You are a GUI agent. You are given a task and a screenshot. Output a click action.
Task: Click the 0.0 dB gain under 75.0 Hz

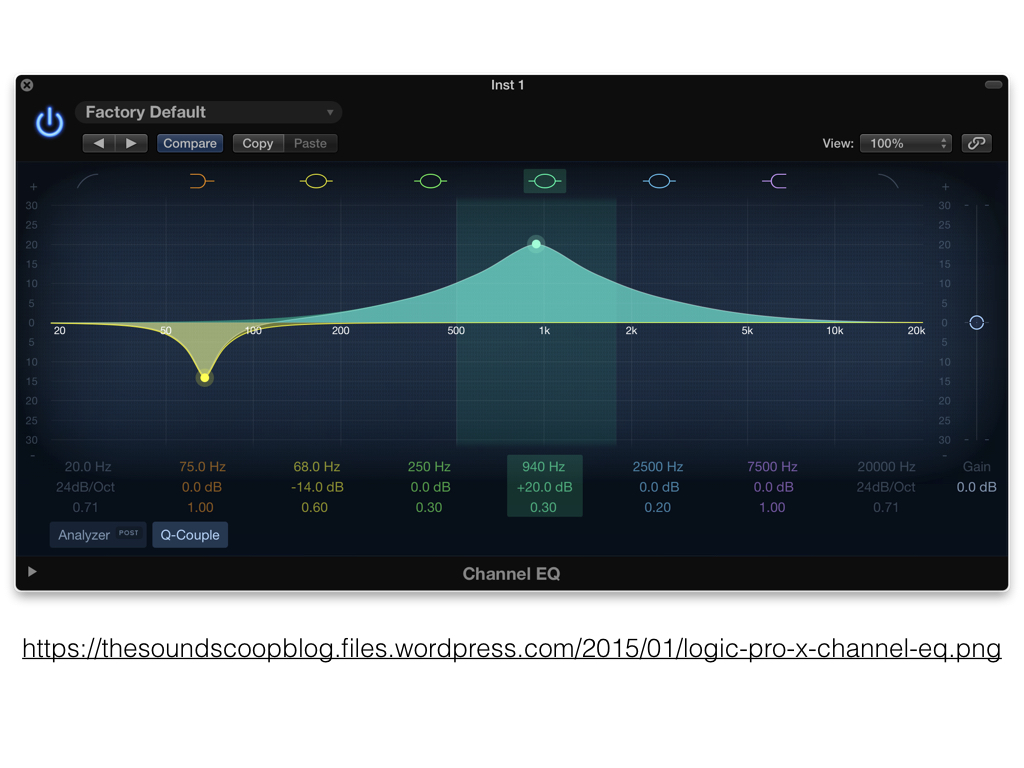click(202, 487)
